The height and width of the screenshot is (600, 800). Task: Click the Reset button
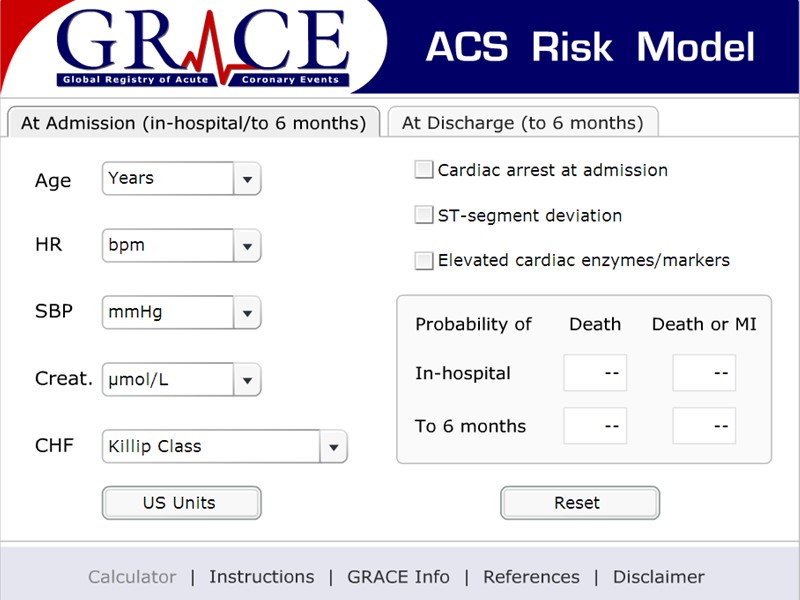579,503
